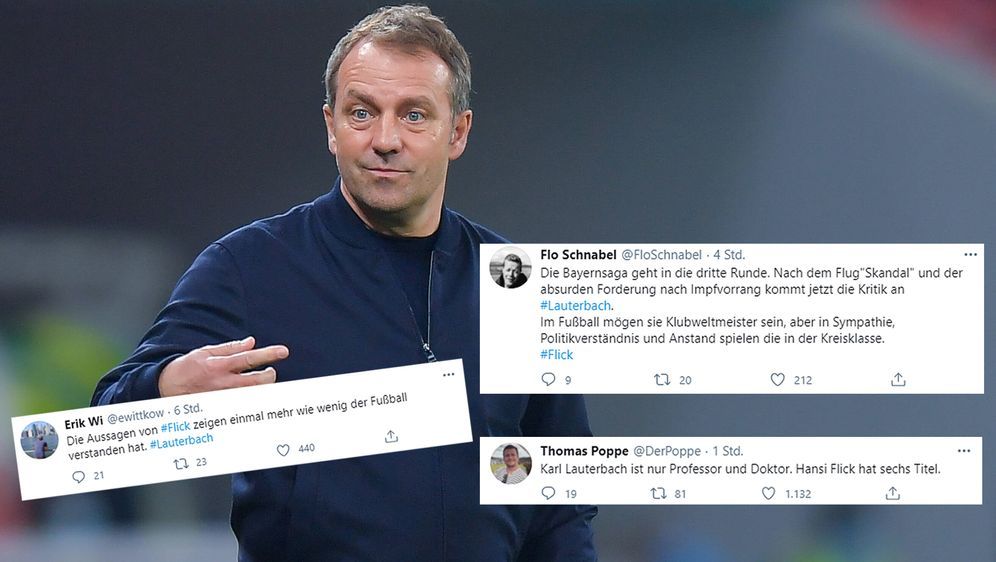This screenshot has width=996, height=562.
Task: Open more options on Flo Schnabel's tweet
Action: tap(971, 254)
